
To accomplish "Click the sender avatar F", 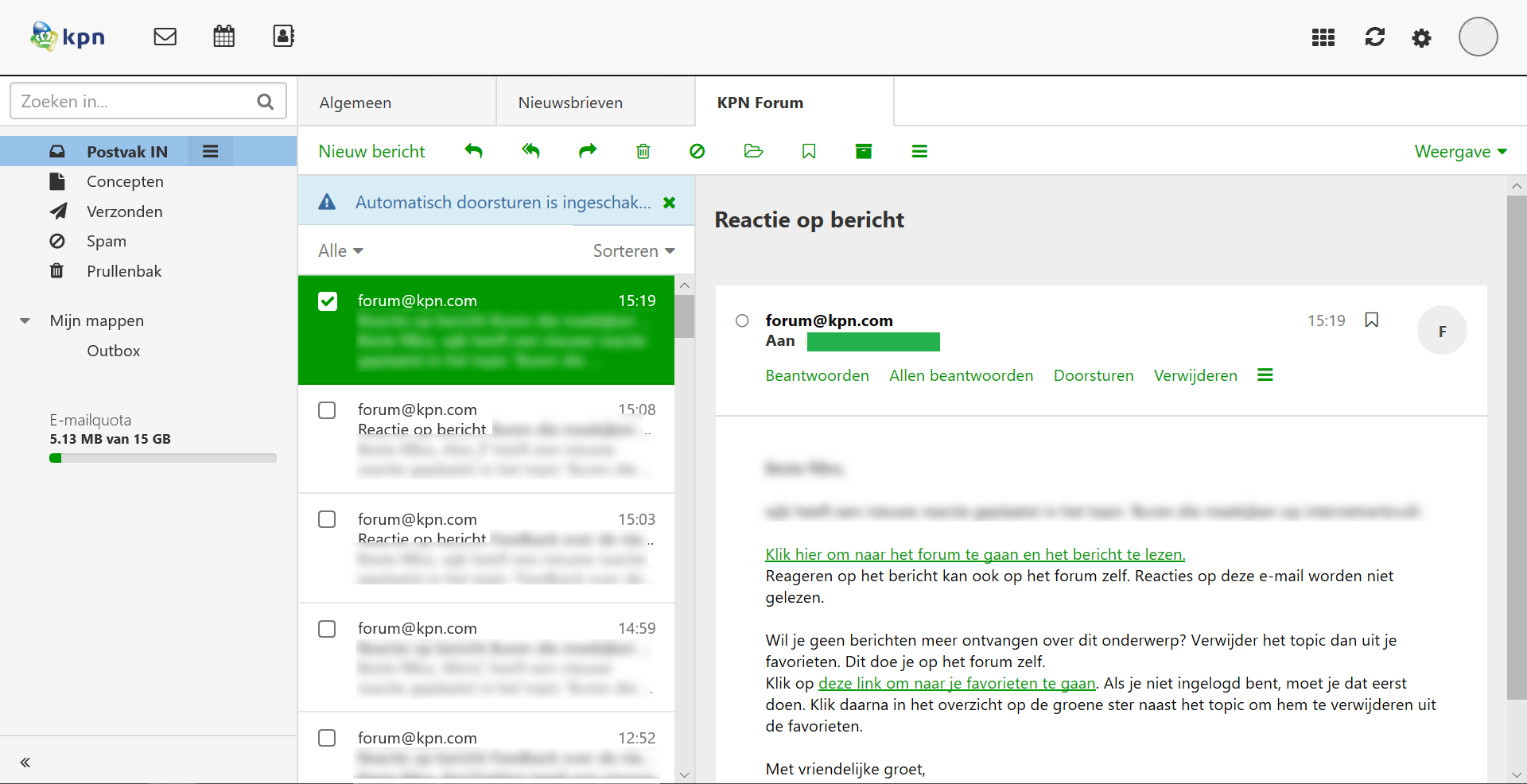I will [x=1443, y=331].
